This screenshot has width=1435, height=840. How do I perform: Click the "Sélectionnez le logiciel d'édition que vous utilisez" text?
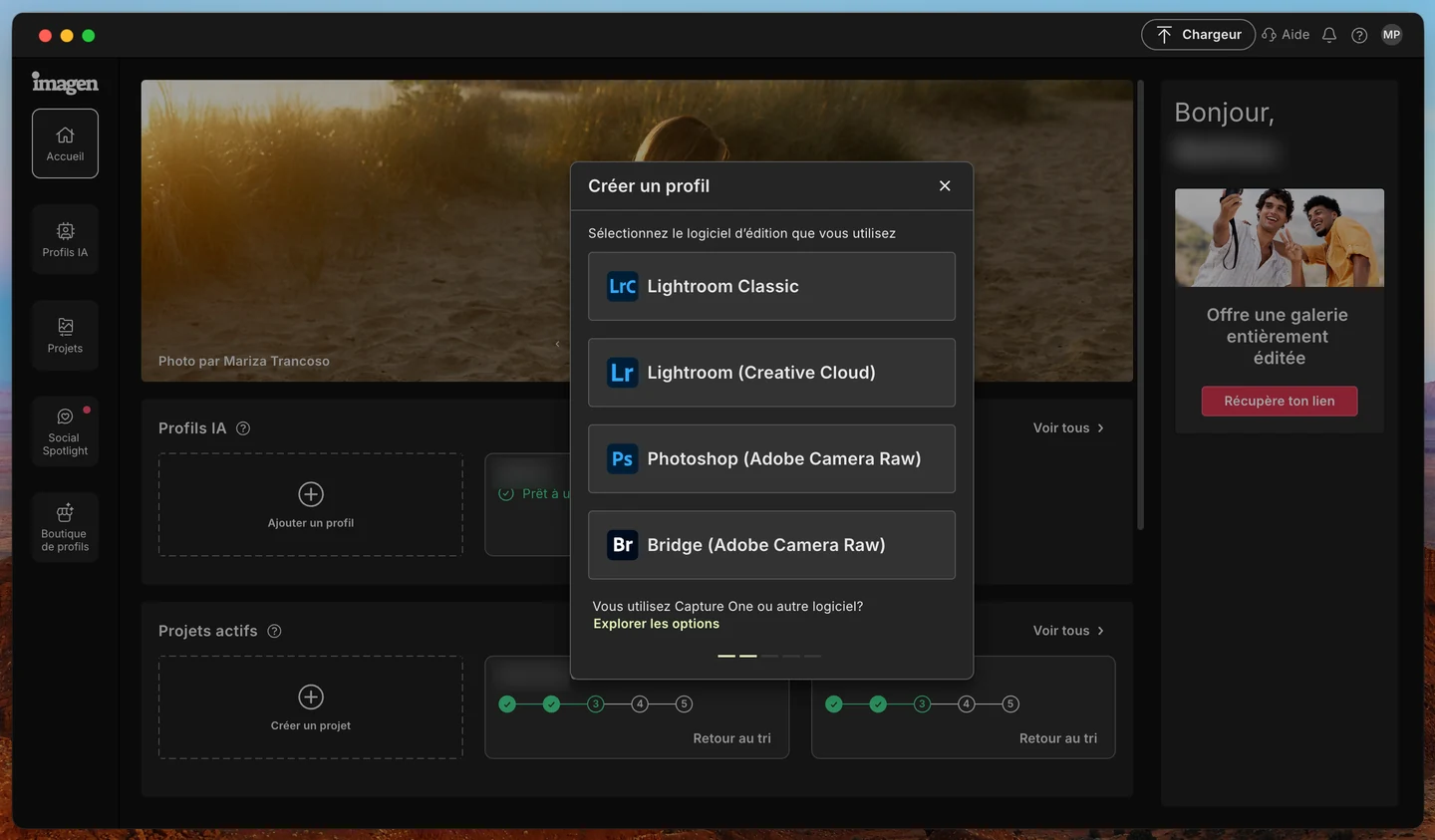pos(741,233)
